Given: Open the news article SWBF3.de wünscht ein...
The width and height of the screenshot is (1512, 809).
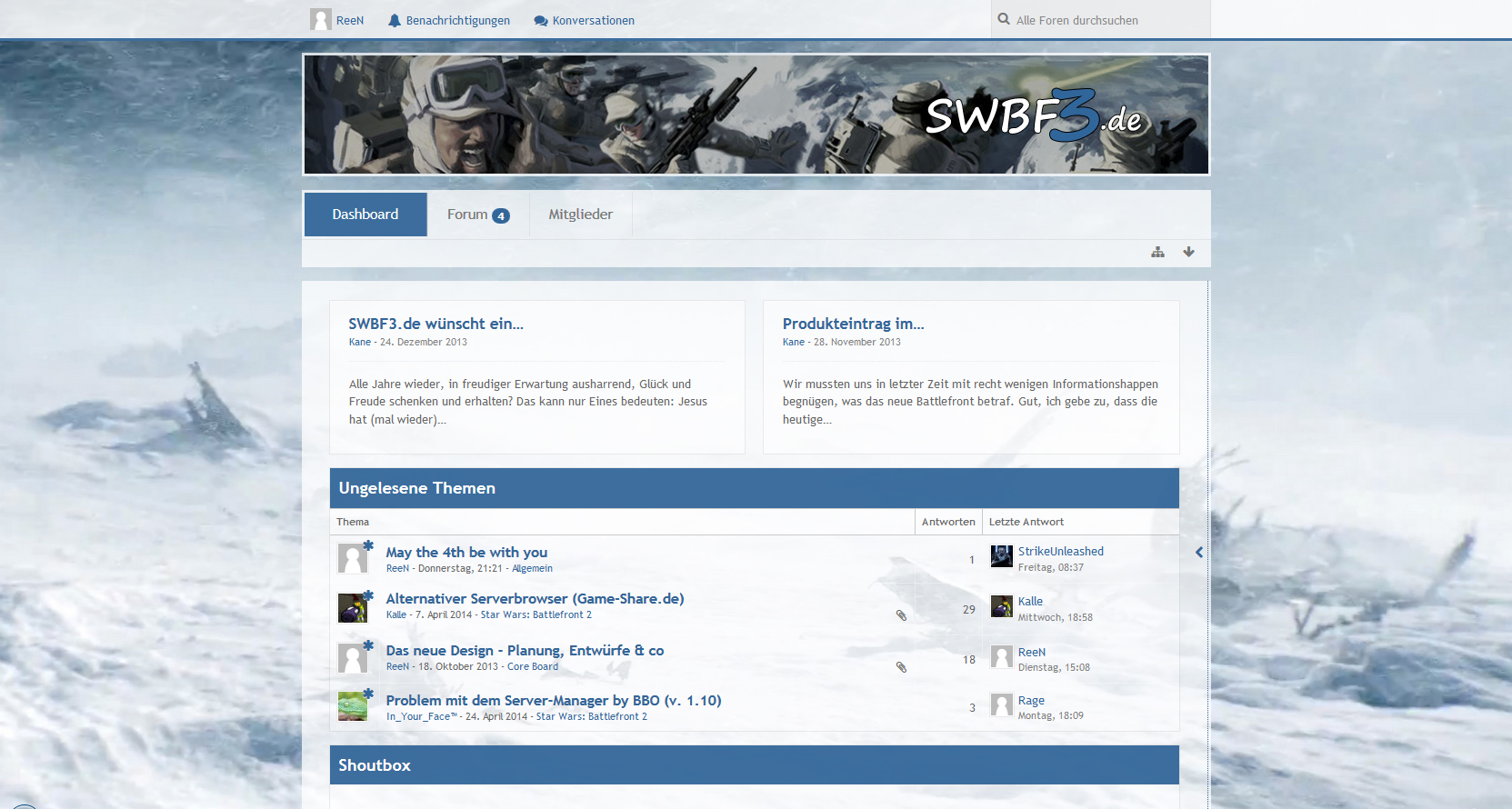Looking at the screenshot, I should [436, 324].
